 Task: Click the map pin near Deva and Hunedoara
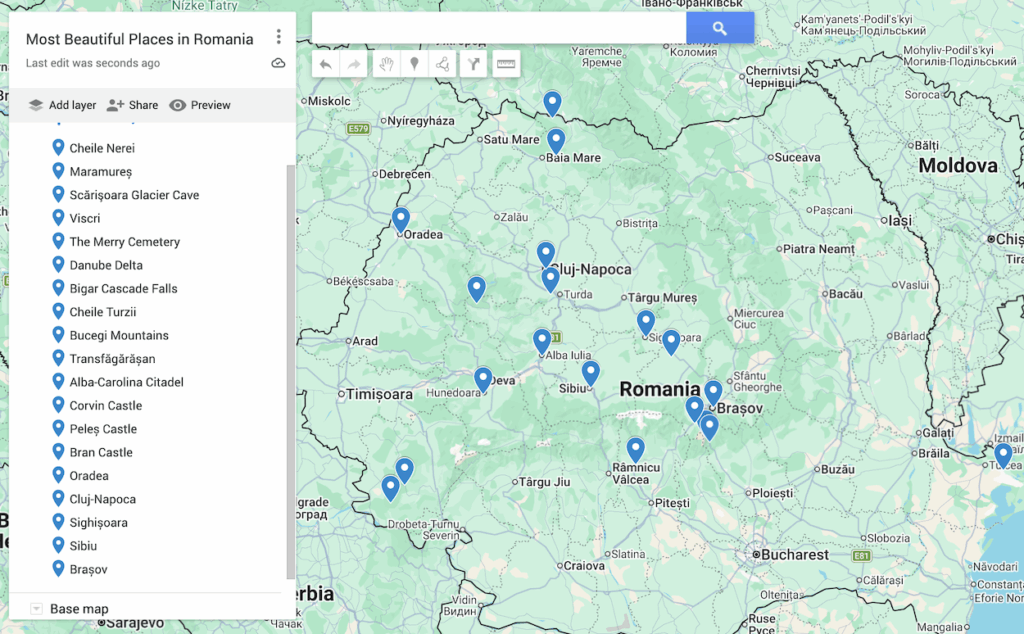(483, 381)
